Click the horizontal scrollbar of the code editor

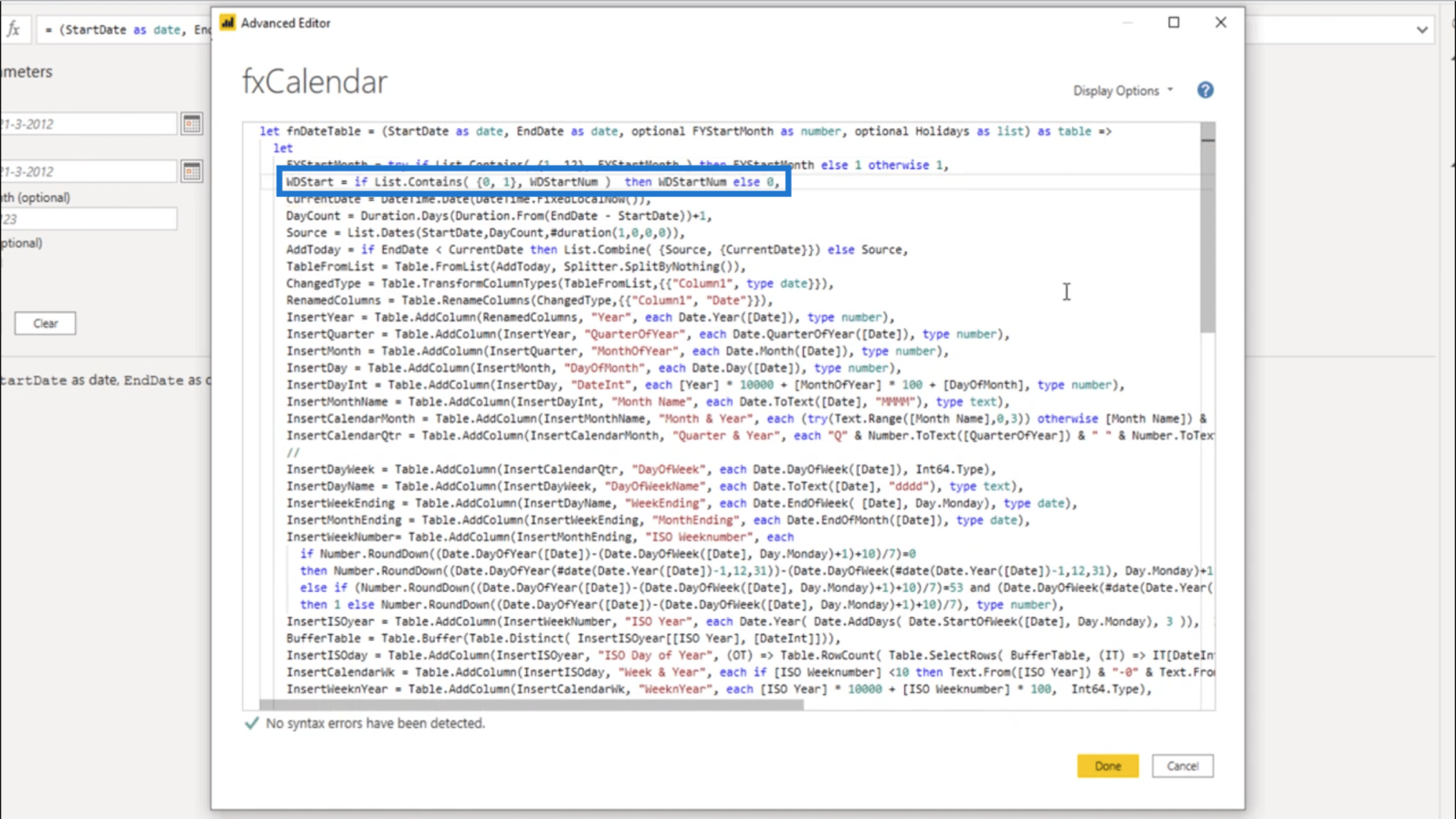tap(531, 704)
